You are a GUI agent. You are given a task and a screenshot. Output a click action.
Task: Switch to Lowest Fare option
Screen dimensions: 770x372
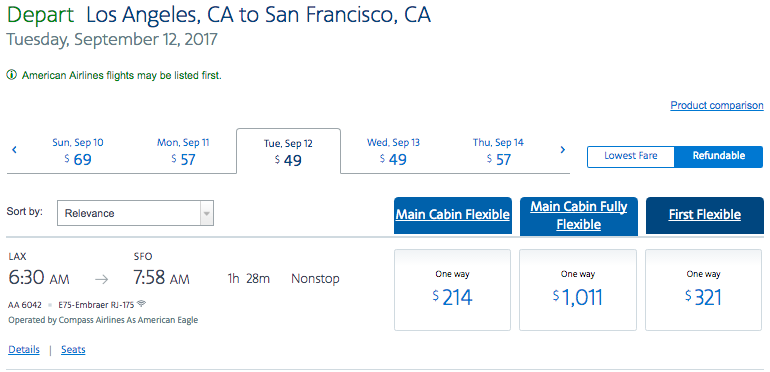pos(631,156)
